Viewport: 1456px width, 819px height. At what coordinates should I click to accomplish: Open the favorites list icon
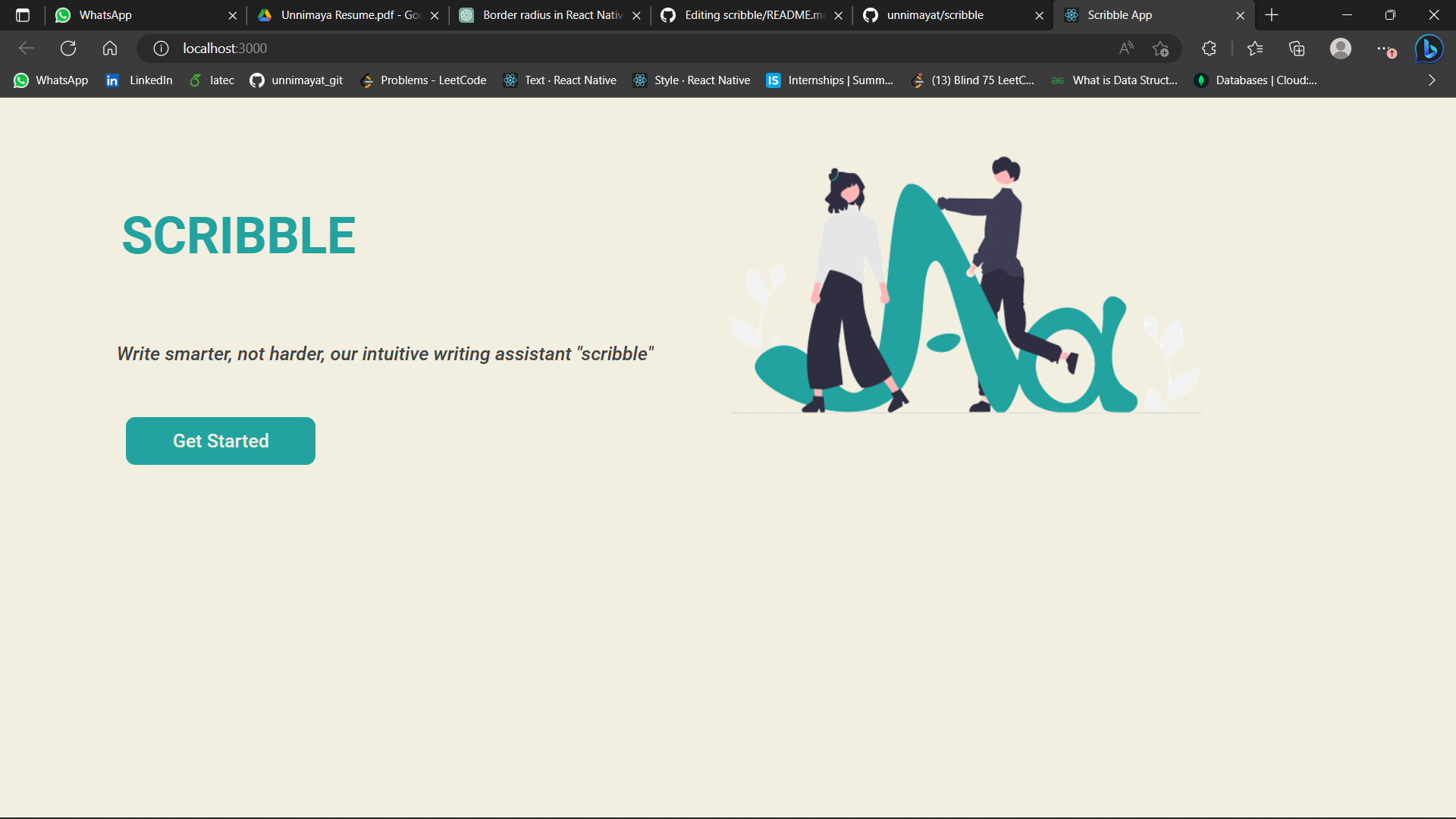pyautogui.click(x=1255, y=48)
